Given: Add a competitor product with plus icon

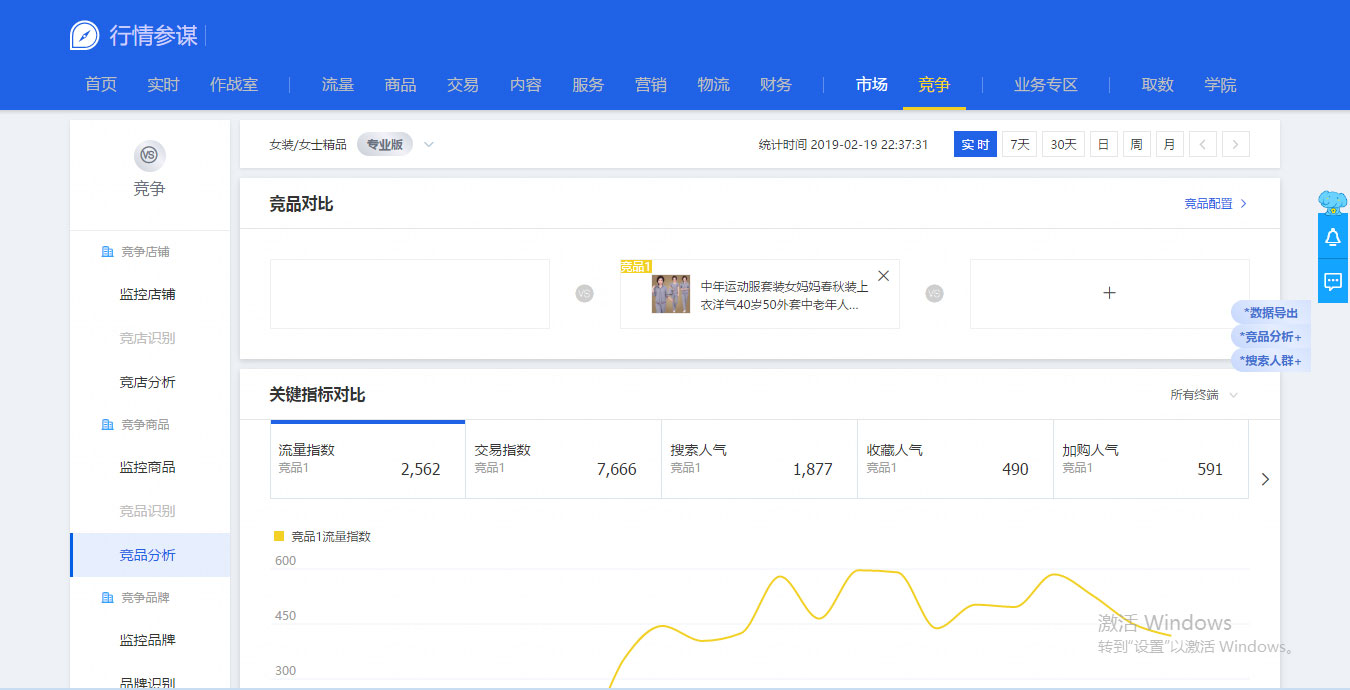Looking at the screenshot, I should coord(1109,293).
